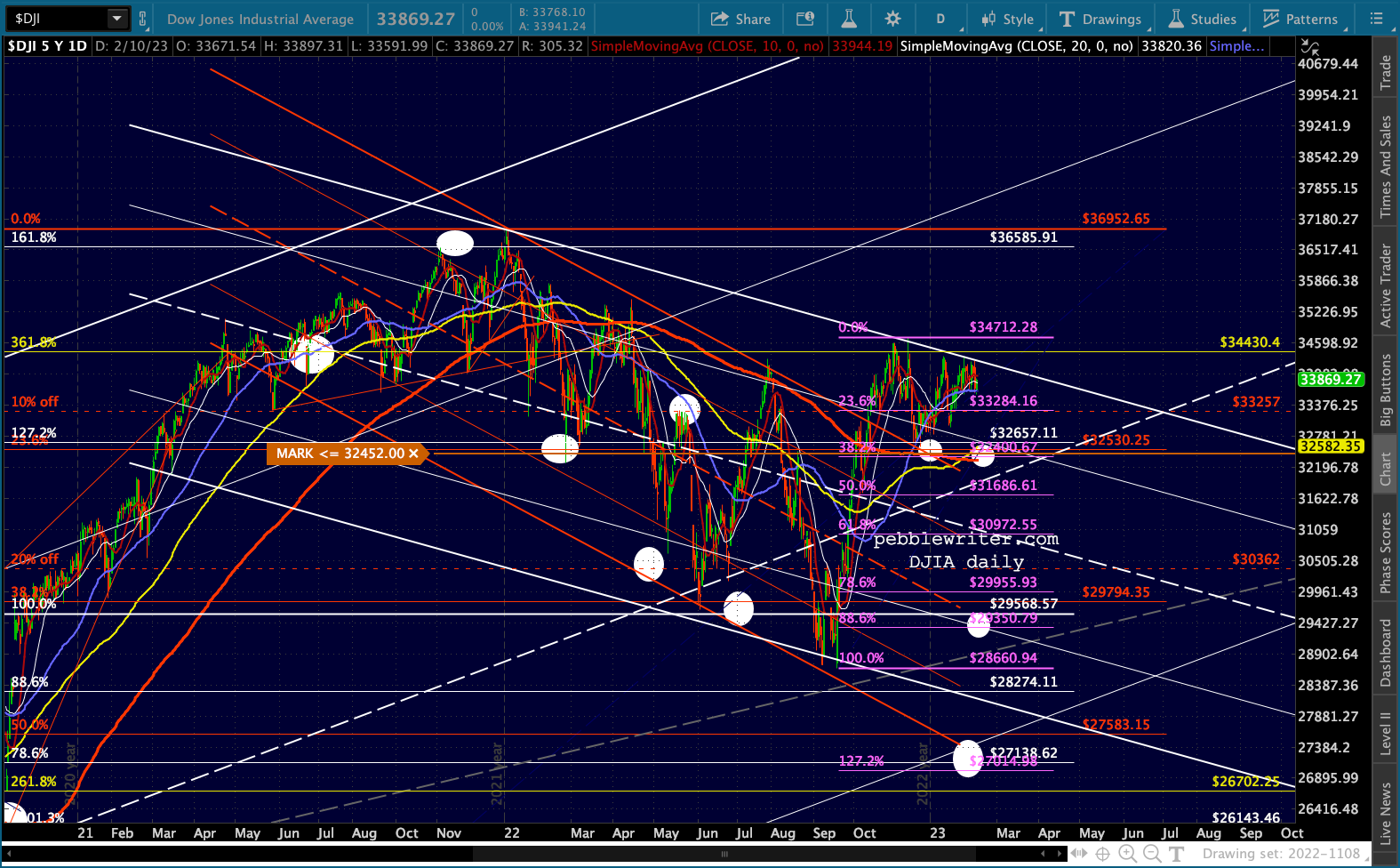Viewport: 1400px width, 868px height.
Task: Switch to the Times And Sales side tab
Action: click(x=1385, y=166)
